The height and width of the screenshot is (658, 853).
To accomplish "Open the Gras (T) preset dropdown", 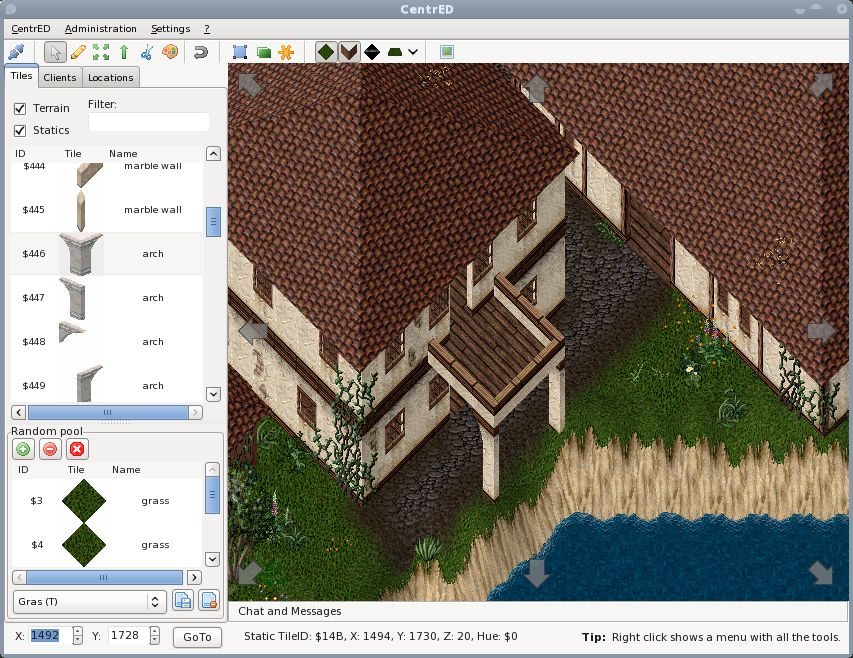I will (x=90, y=601).
